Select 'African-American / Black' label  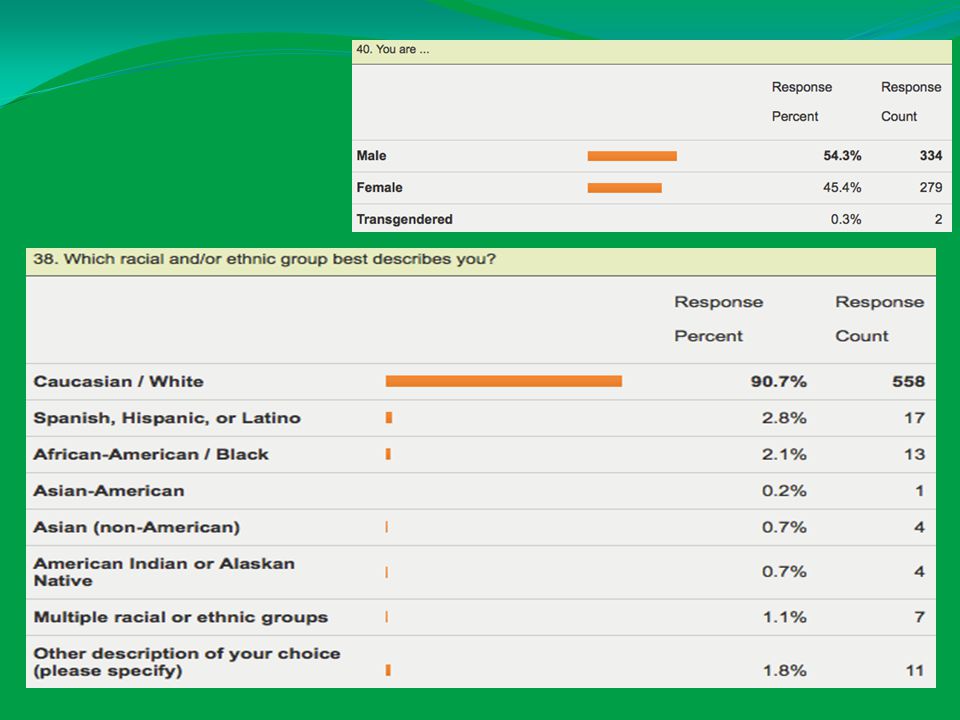(151, 454)
